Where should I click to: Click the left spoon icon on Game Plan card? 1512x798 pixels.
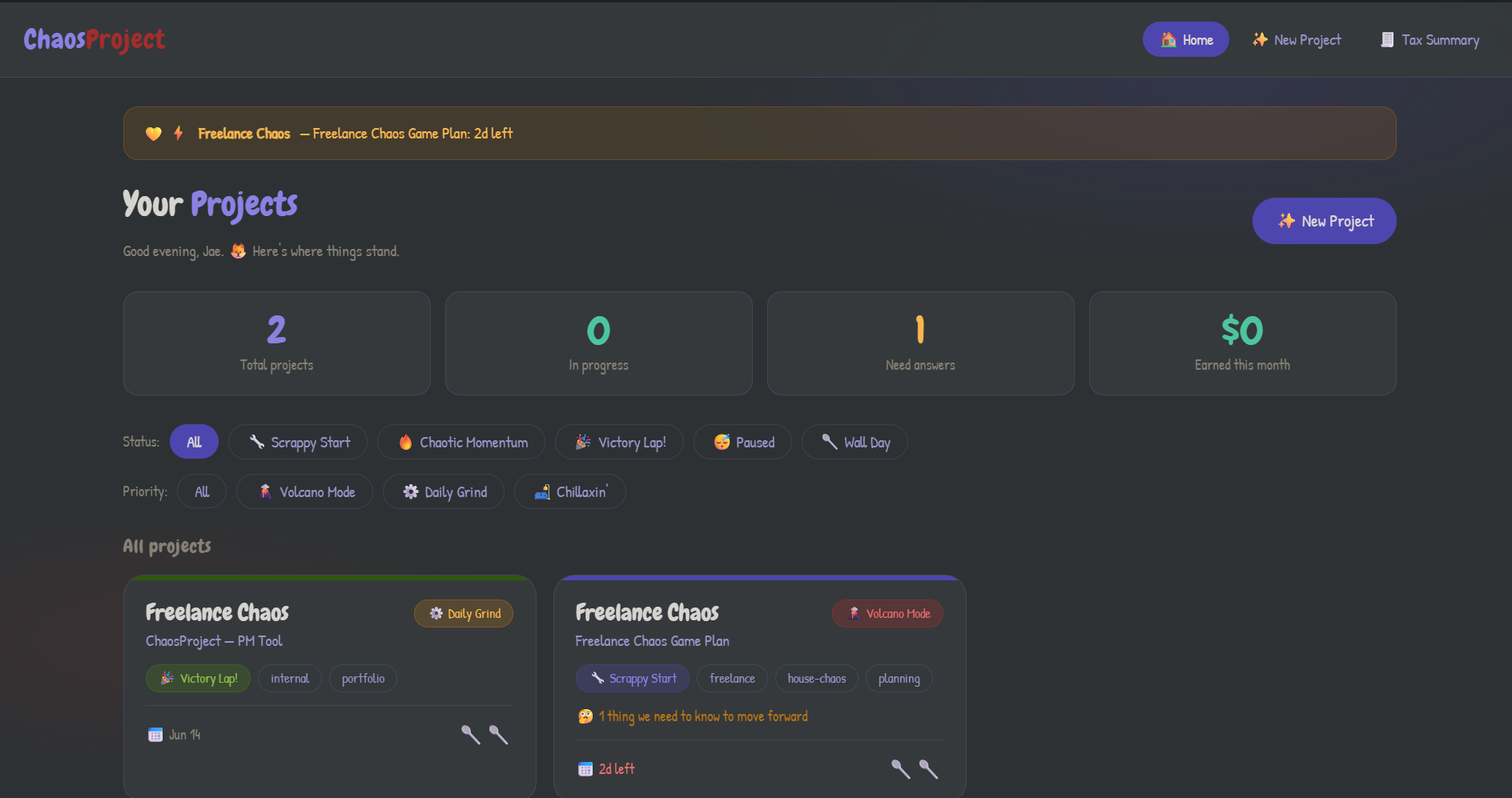[x=901, y=769]
